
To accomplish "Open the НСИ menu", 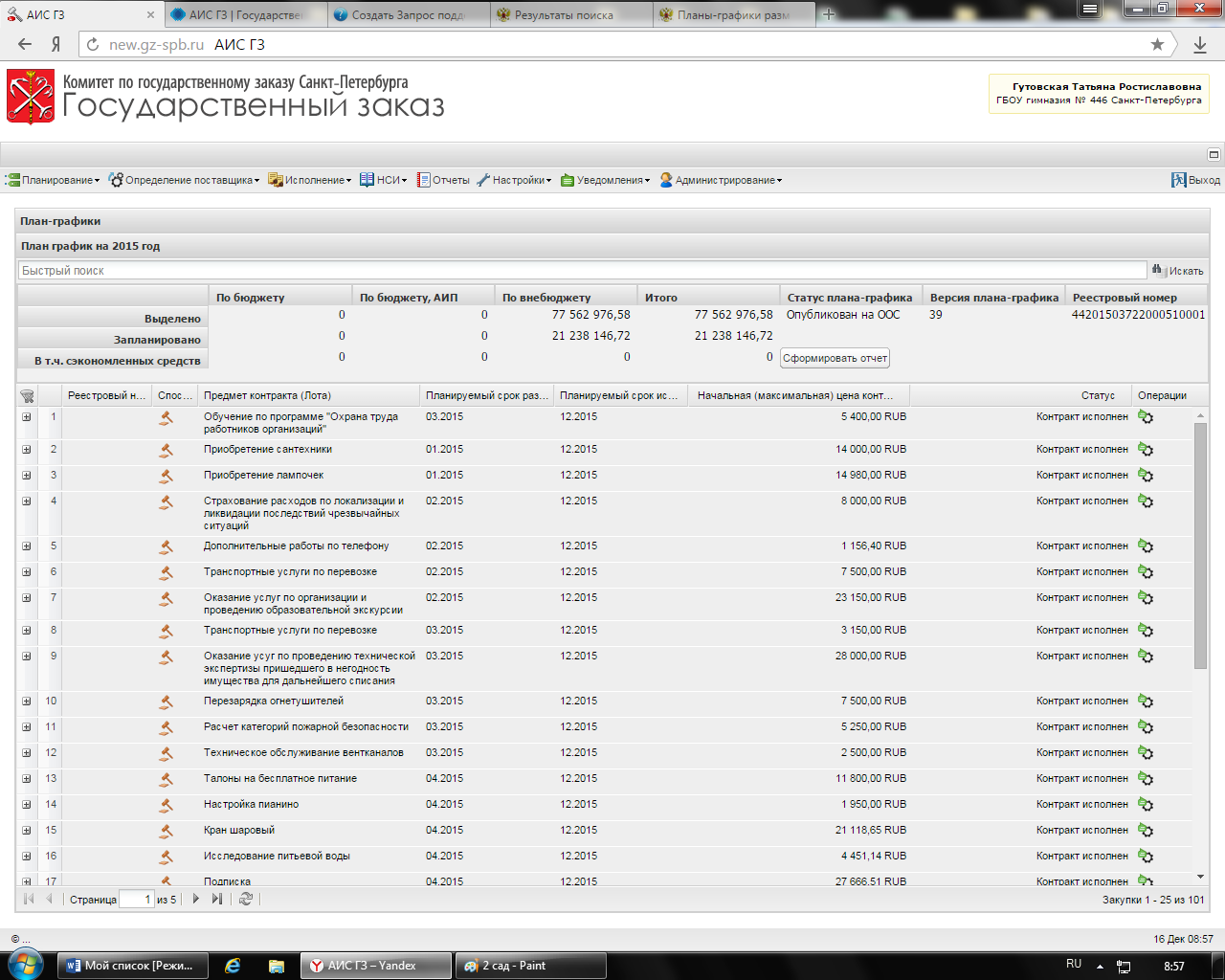I will pyautogui.click(x=384, y=180).
